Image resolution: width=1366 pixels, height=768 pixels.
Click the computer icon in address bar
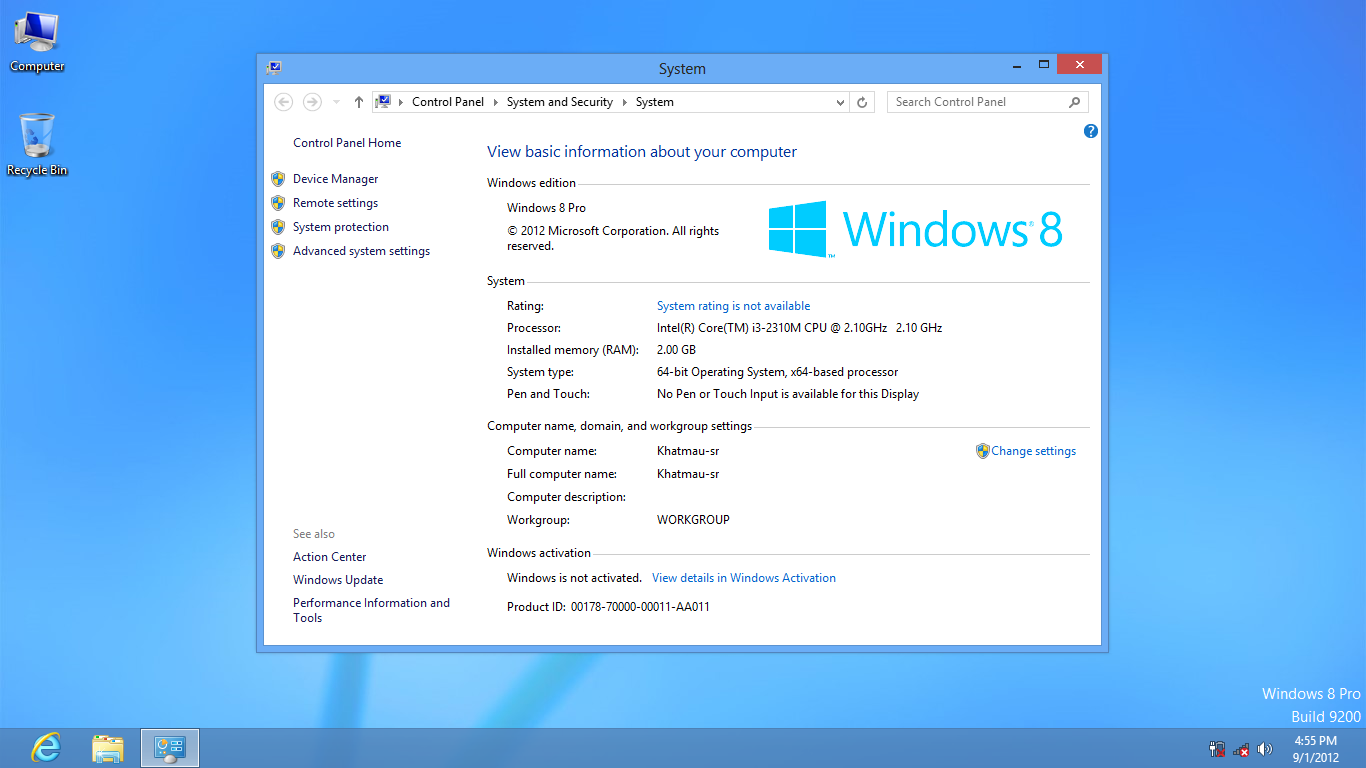[x=383, y=101]
